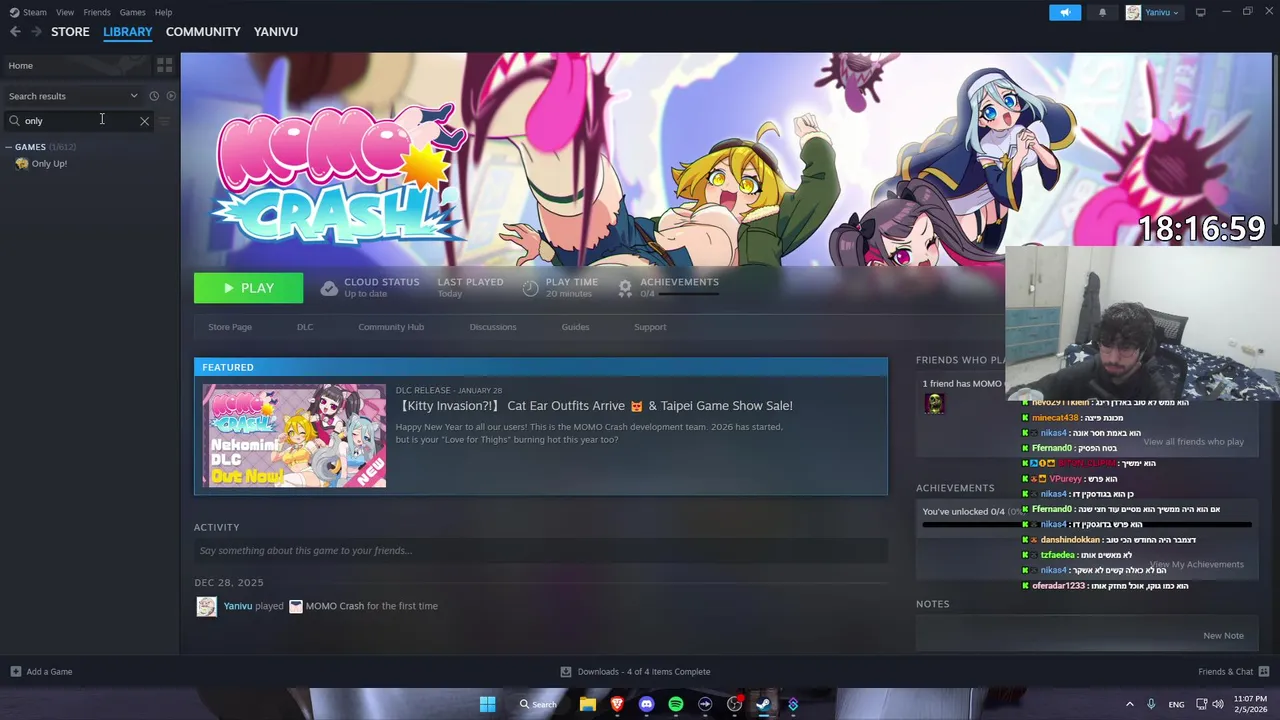Open the YANIVU profile tab
The image size is (1280, 720).
[x=276, y=32]
